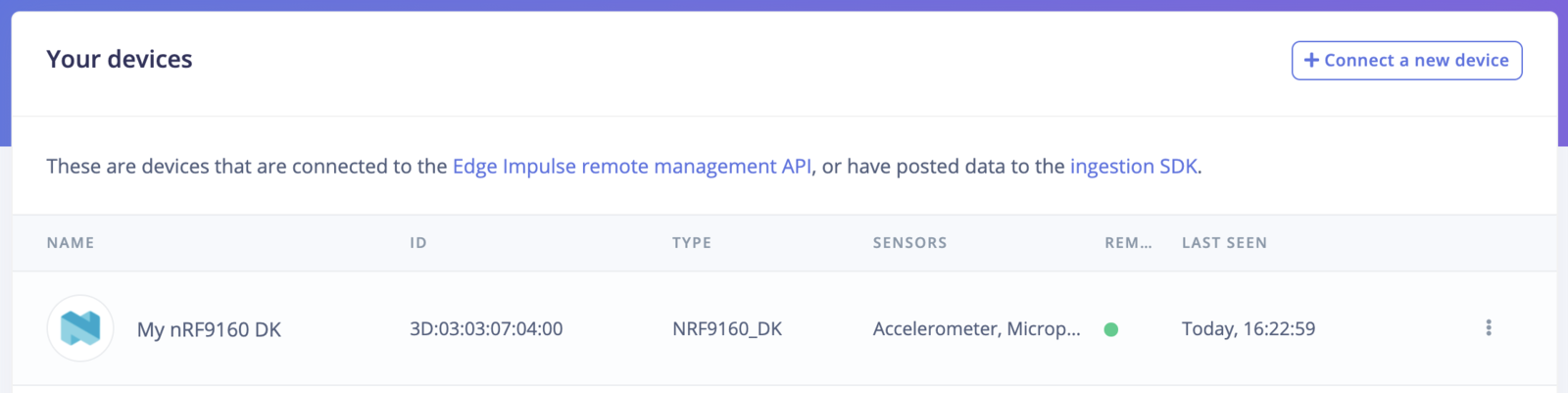Click the plus icon on Connect button
This screenshot has height=393, width=1568.
(1311, 61)
